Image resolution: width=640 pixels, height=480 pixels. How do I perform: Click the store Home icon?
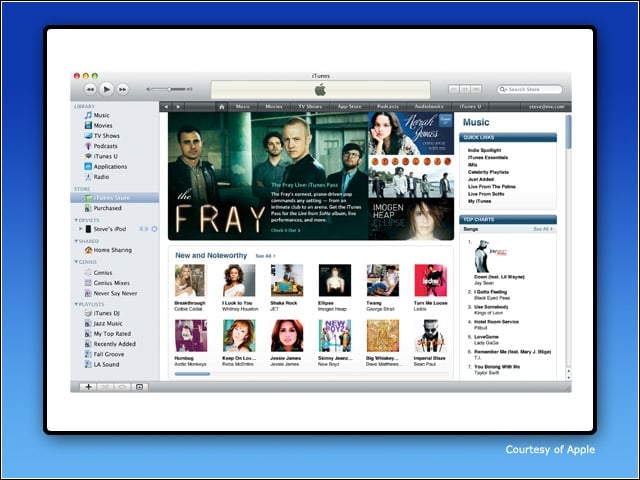click(222, 107)
